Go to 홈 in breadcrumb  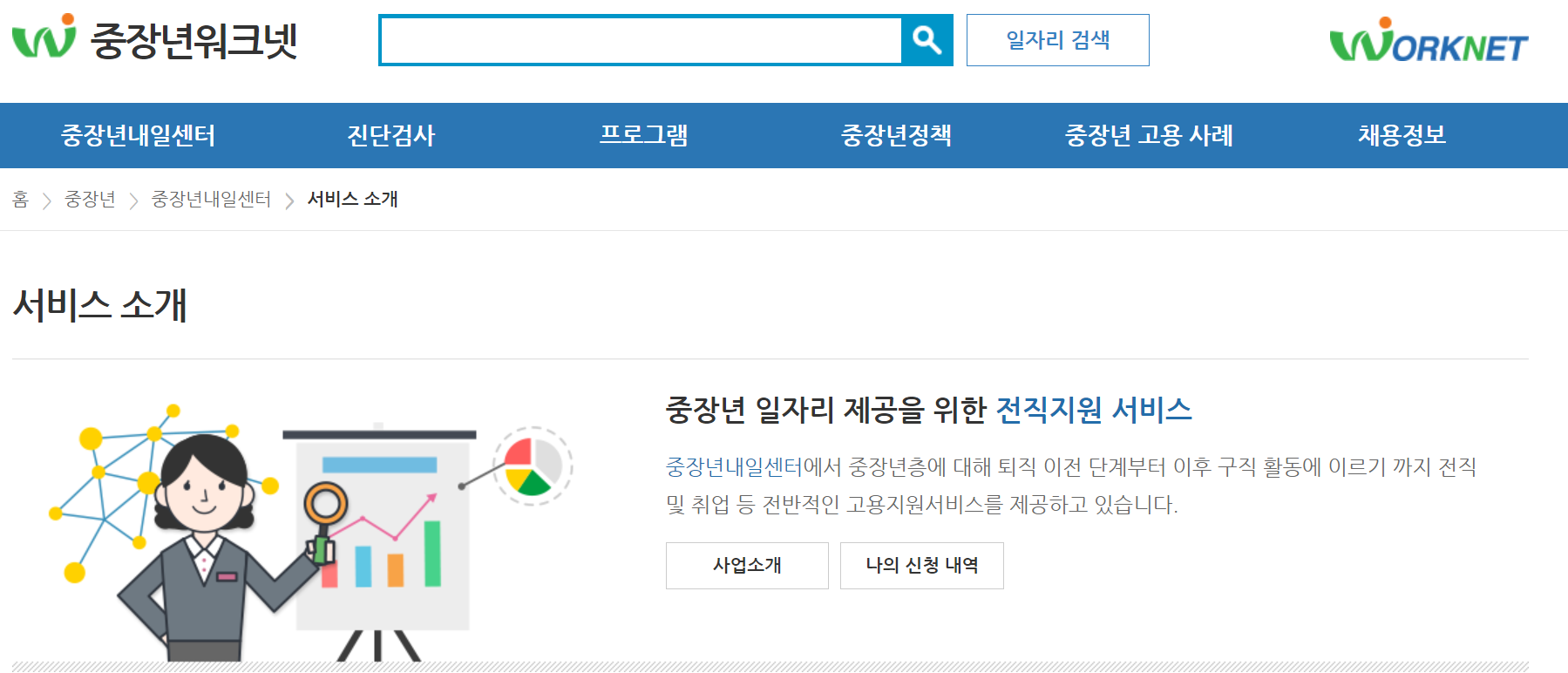[20, 199]
